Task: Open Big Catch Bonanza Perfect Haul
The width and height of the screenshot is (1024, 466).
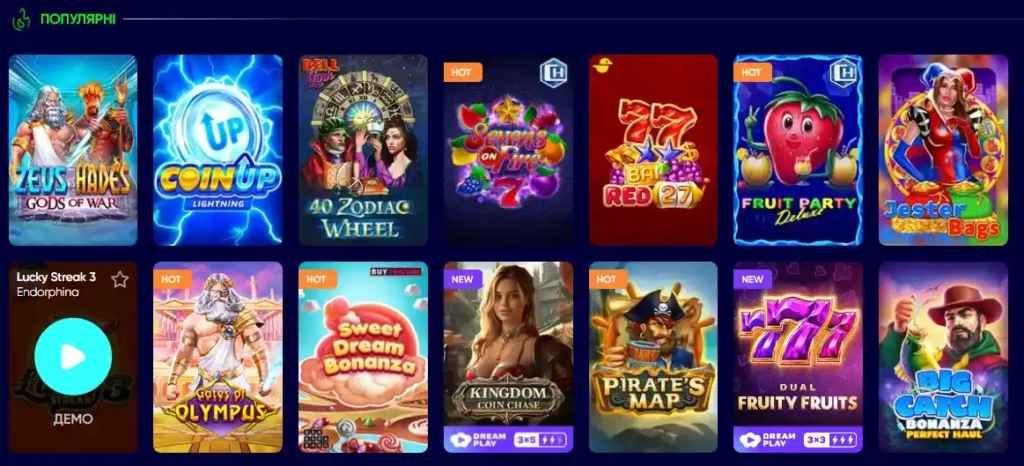Action: pos(943,357)
